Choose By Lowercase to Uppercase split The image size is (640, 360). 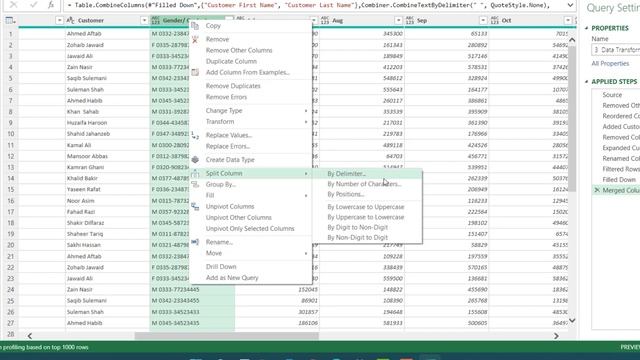[366, 207]
